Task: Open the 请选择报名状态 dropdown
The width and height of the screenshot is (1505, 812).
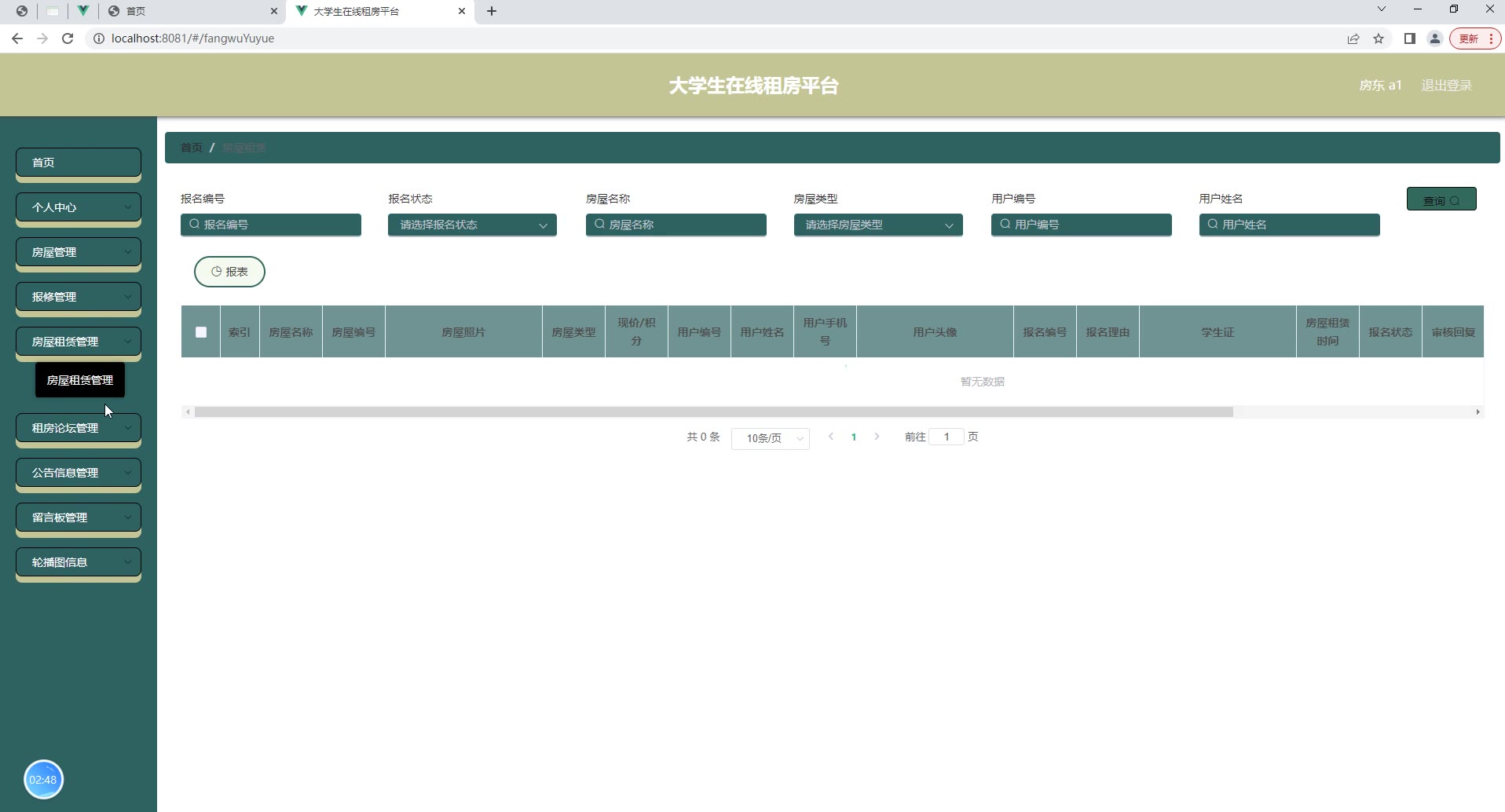Action: [x=472, y=225]
